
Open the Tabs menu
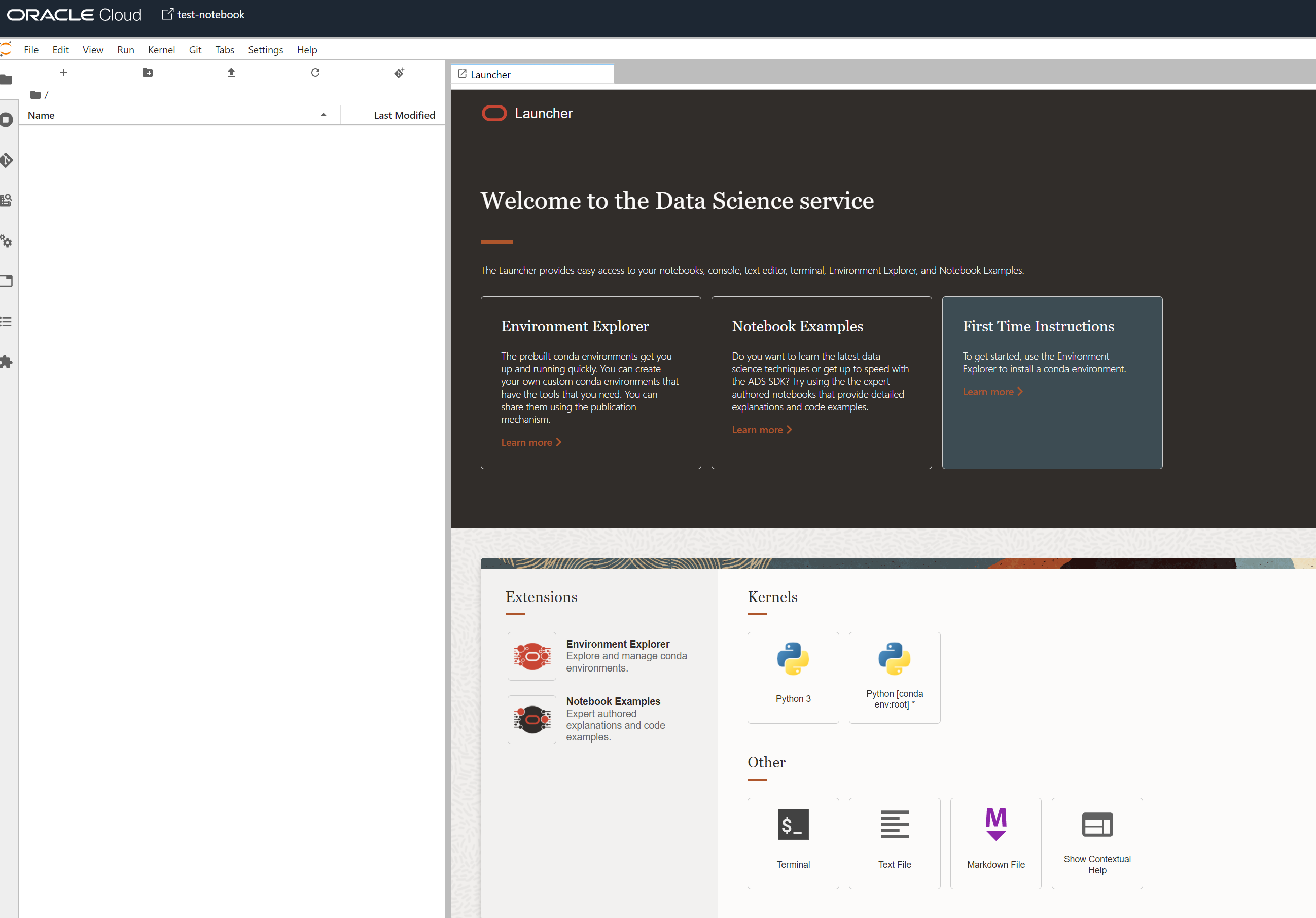225,50
